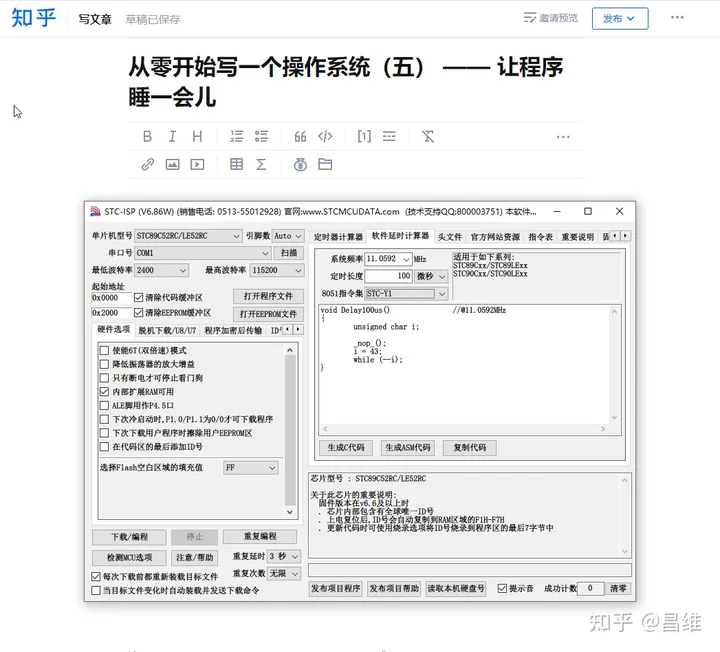This screenshot has width=720, height=652.
Task: Switch to software delay calculator tab
Action: click(x=400, y=236)
